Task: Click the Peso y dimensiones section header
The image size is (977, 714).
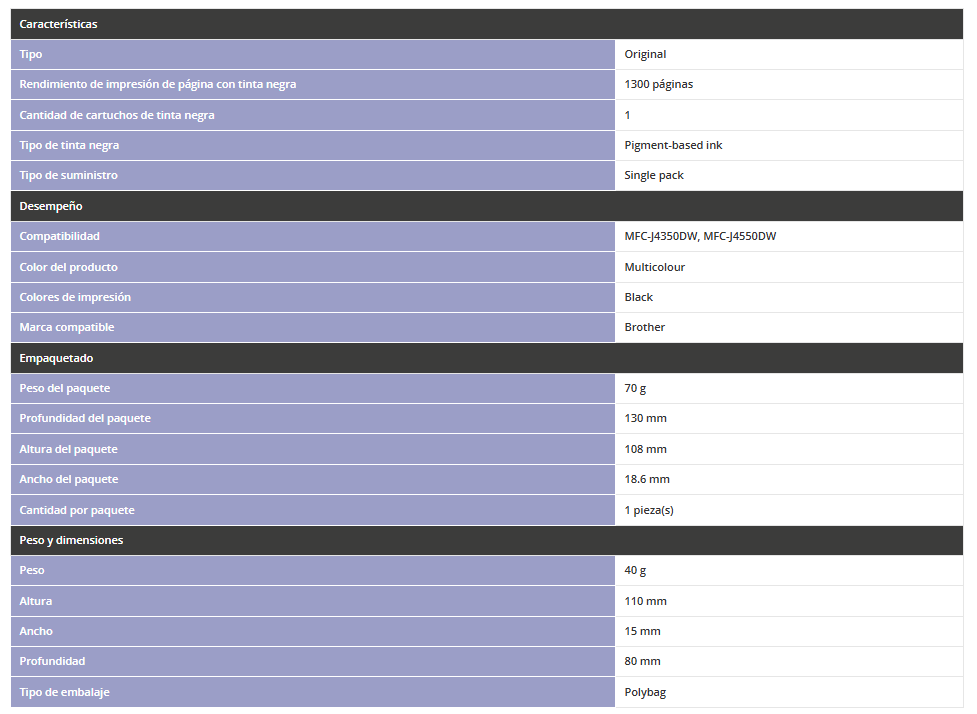Action: click(x=71, y=540)
